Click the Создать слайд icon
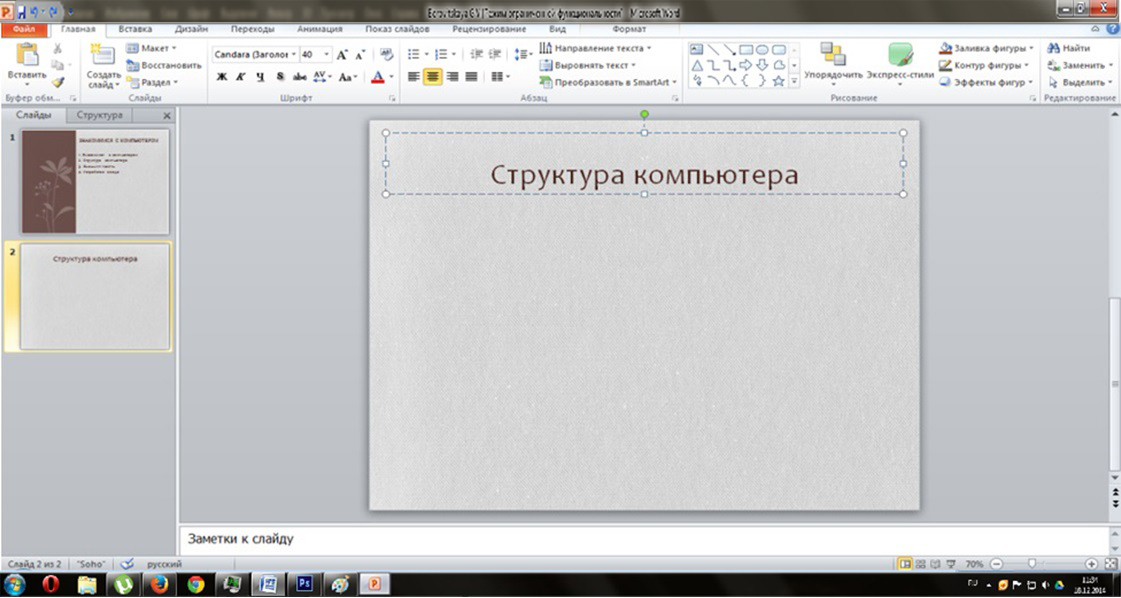The image size is (1121, 598). coord(102,57)
